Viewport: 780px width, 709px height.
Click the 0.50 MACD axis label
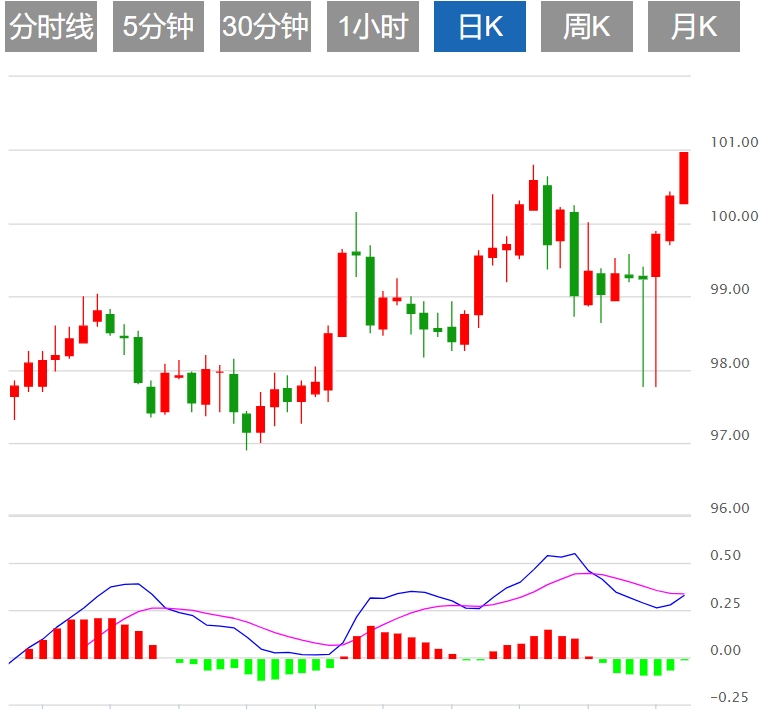pos(725,555)
